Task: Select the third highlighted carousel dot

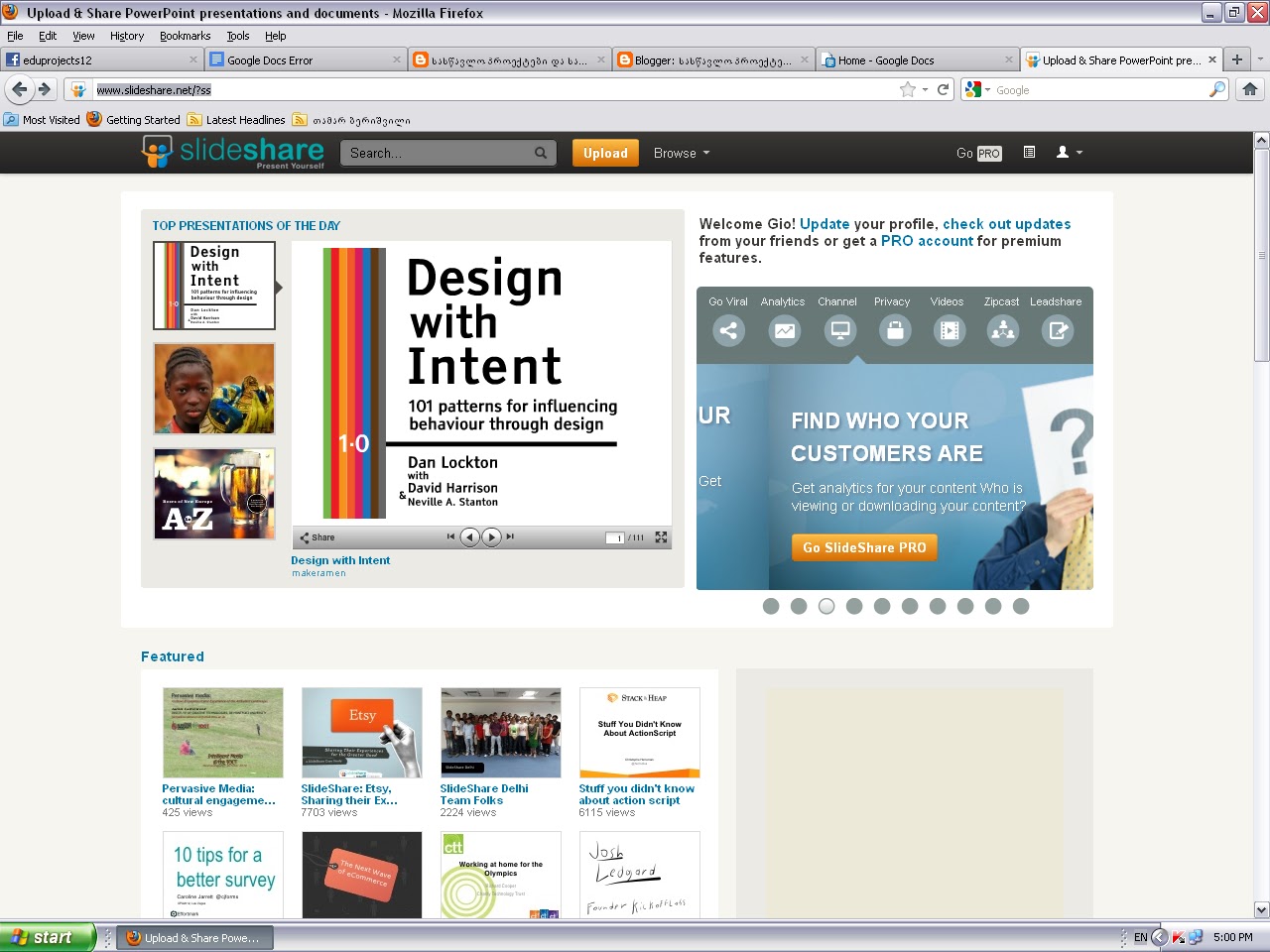Action: click(826, 606)
